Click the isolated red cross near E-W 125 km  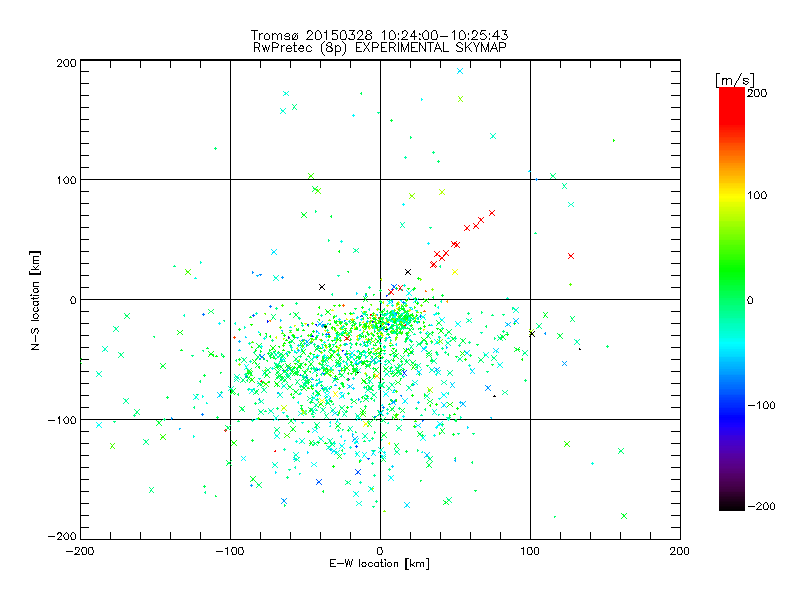[571, 256]
